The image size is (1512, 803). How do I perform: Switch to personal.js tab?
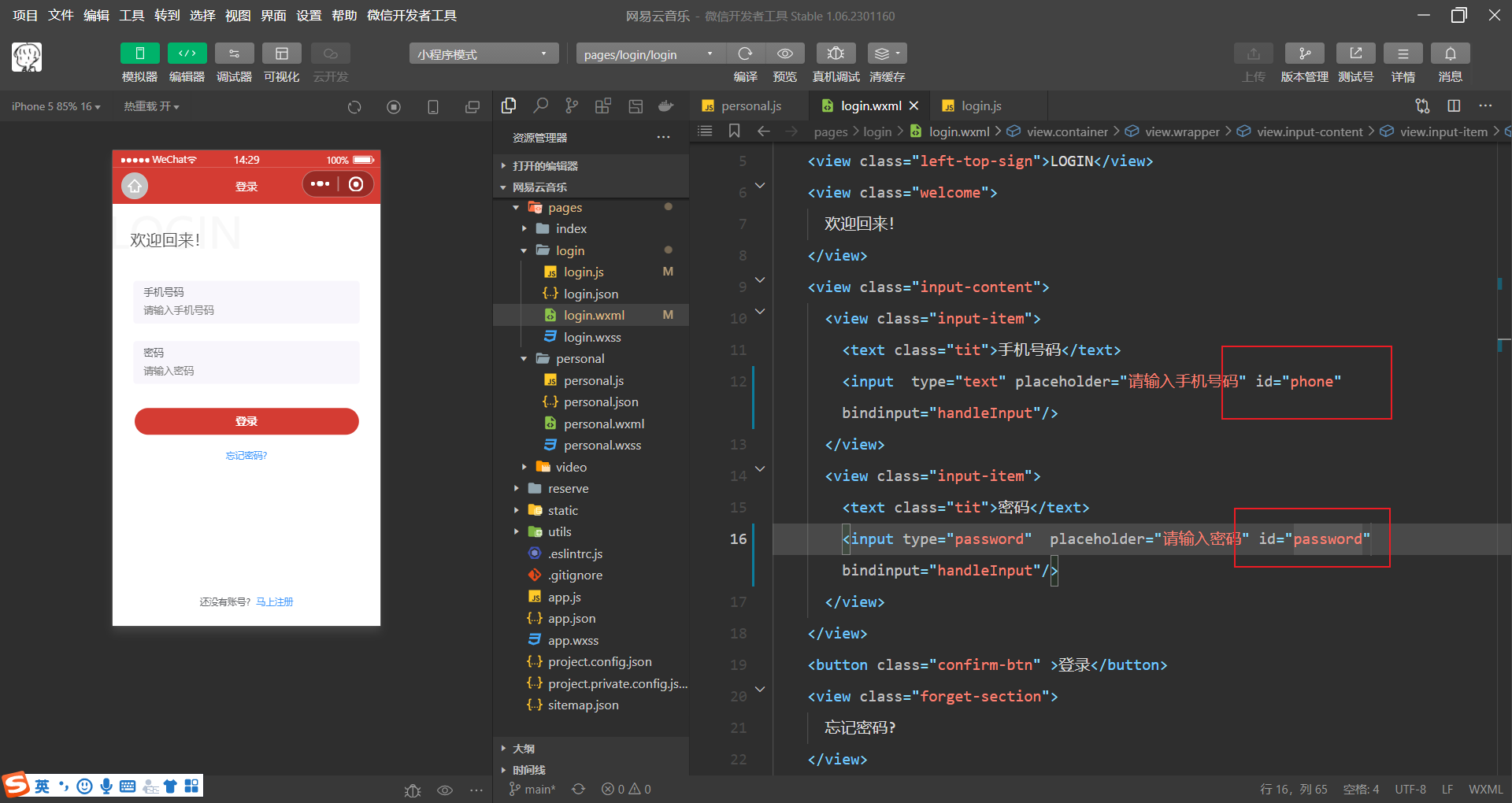[750, 105]
